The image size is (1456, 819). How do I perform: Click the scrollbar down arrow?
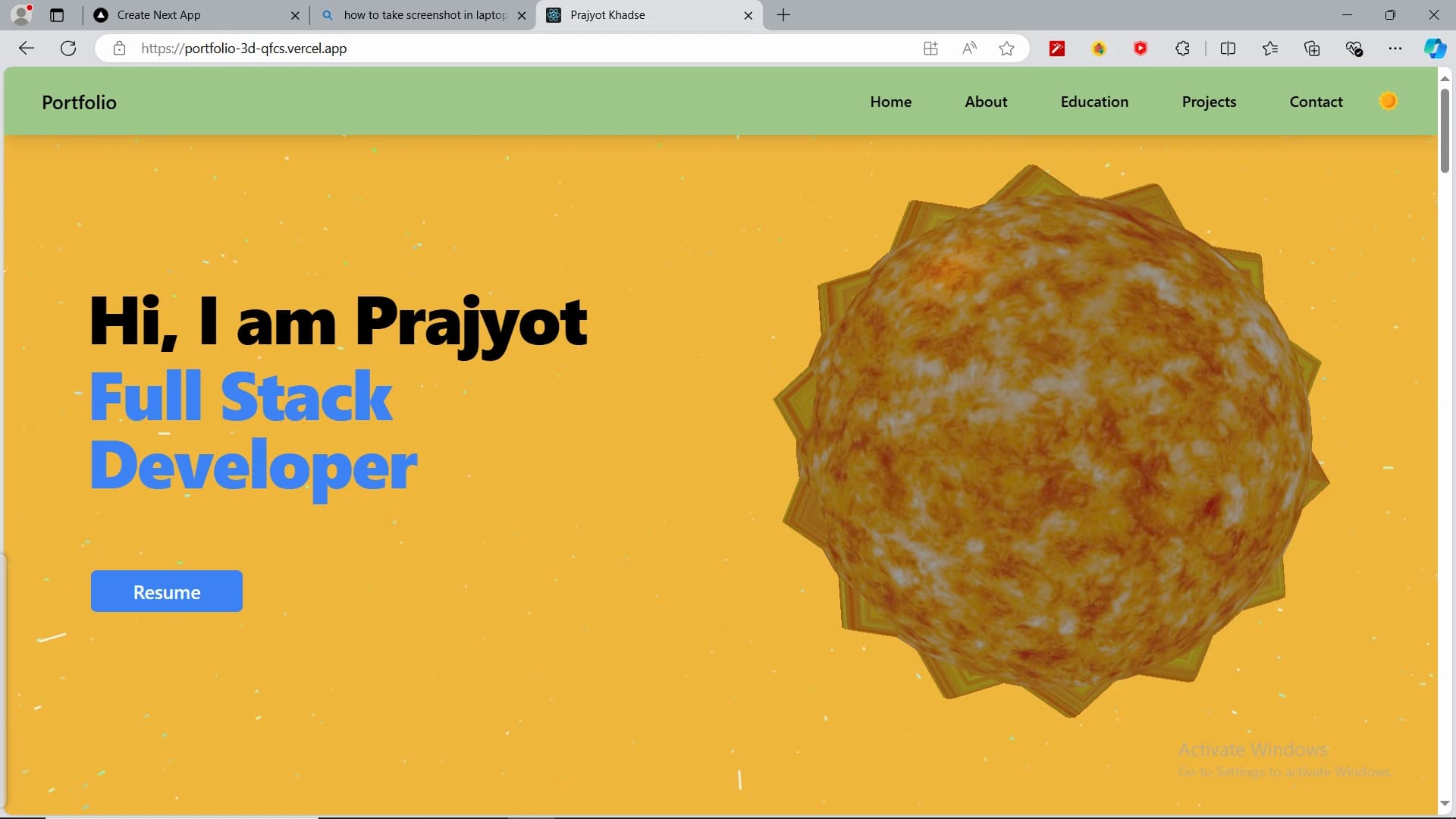[1445, 803]
